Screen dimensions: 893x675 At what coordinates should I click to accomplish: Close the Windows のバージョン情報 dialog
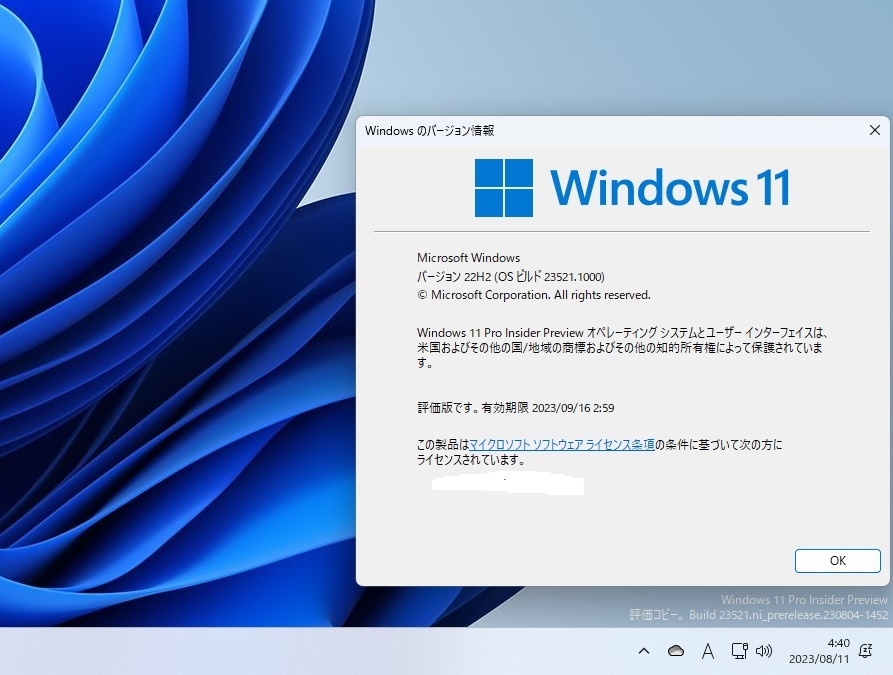(x=875, y=130)
